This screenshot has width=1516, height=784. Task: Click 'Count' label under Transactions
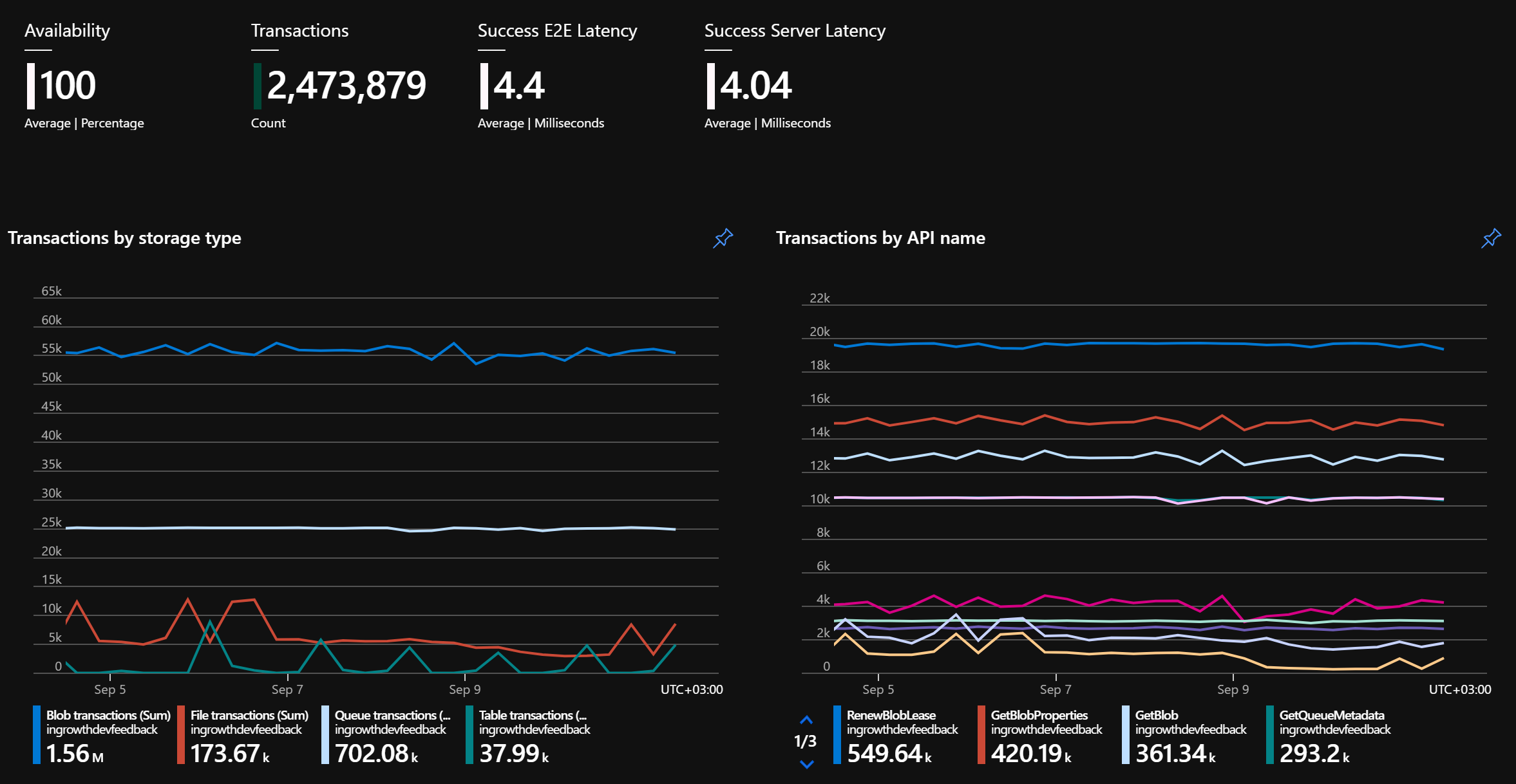[268, 123]
